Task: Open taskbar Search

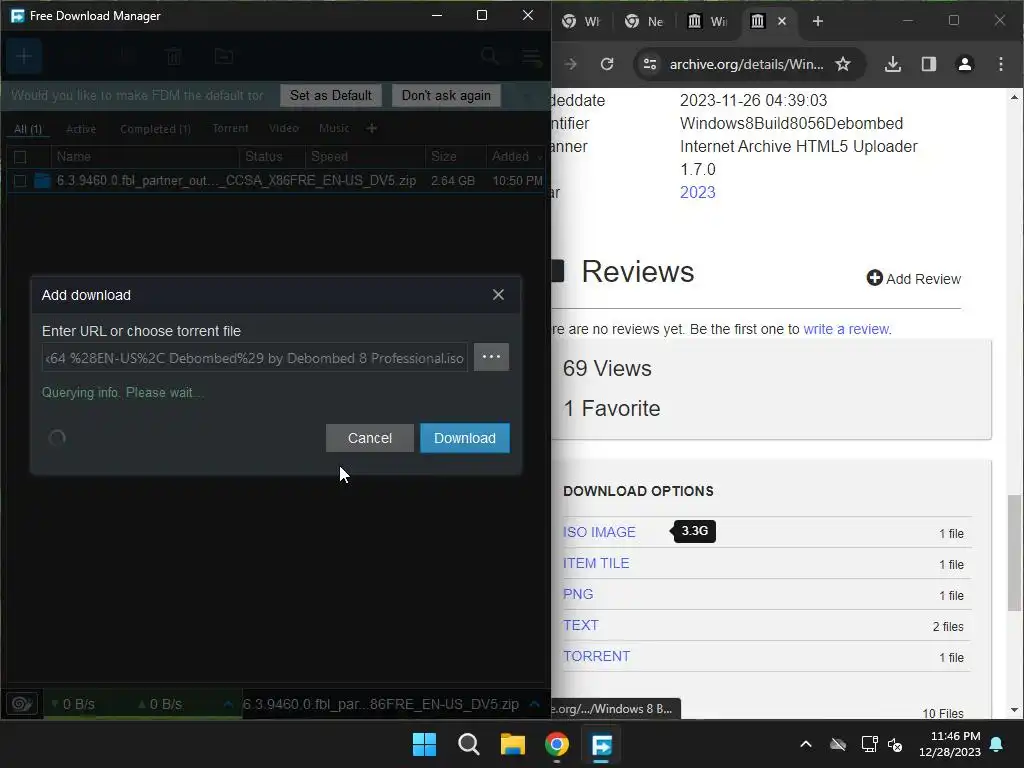Action: (468, 744)
